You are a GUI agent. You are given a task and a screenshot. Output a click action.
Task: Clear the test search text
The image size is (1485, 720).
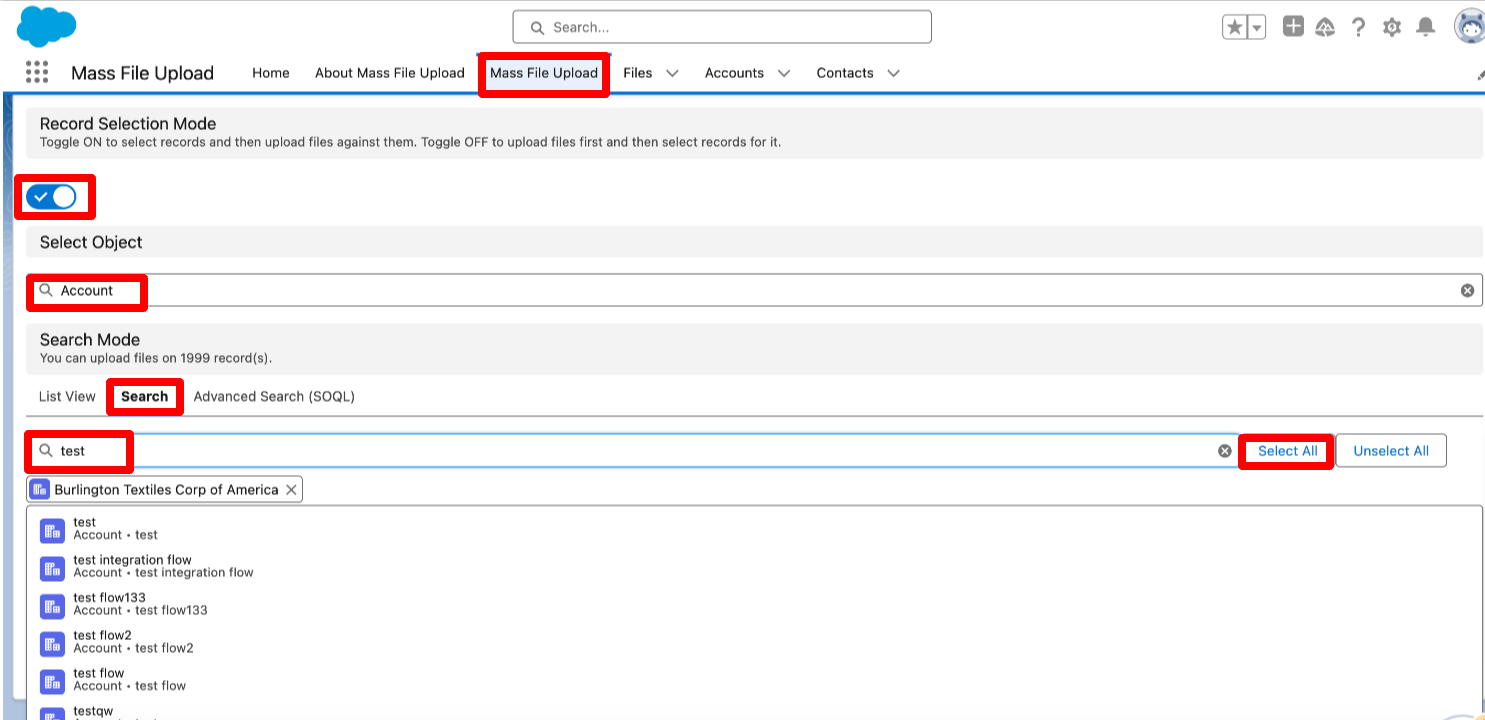pyautogui.click(x=1224, y=451)
